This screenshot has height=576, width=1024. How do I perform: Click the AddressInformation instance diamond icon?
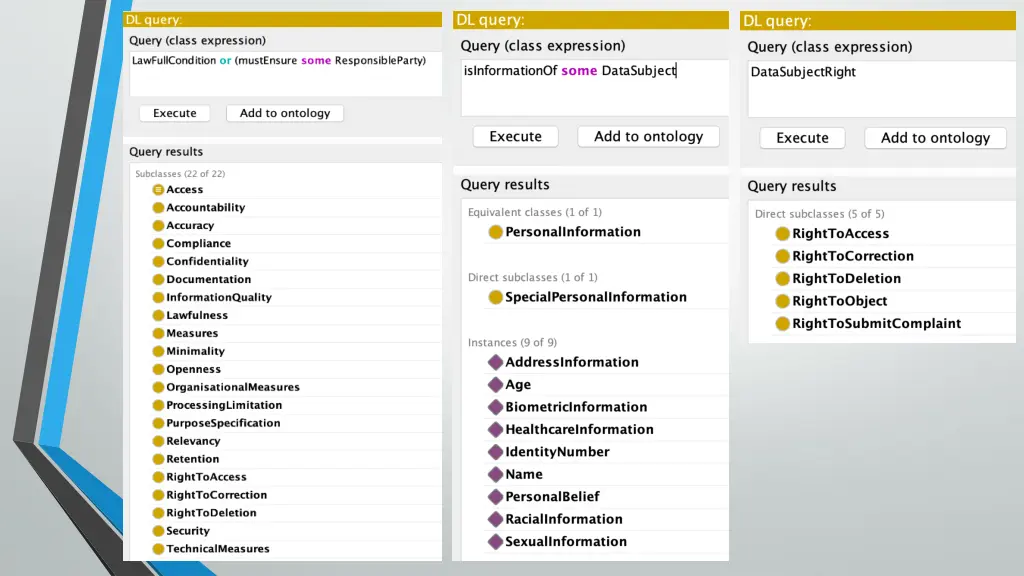(x=495, y=362)
